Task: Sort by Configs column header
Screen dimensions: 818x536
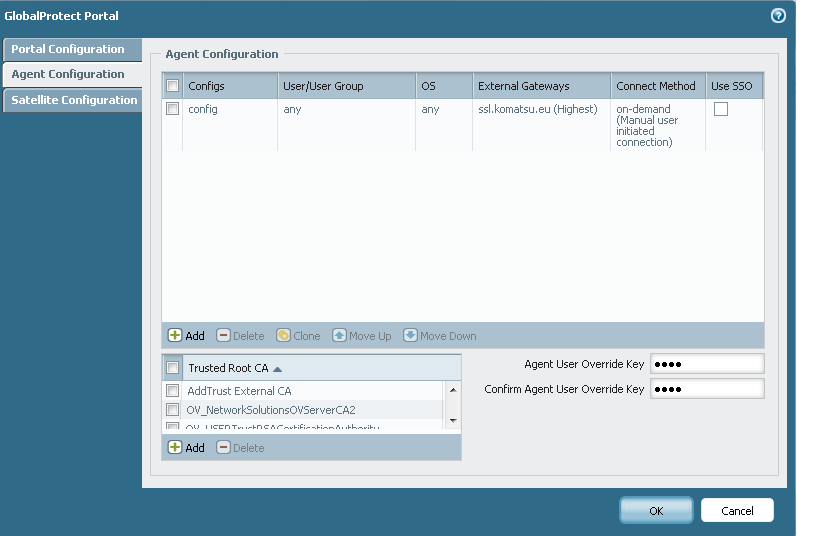Action: (x=230, y=86)
